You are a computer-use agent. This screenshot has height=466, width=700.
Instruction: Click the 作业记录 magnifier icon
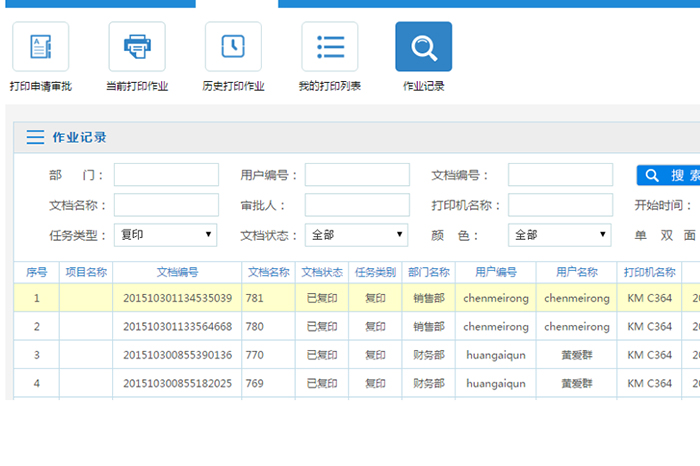click(423, 47)
